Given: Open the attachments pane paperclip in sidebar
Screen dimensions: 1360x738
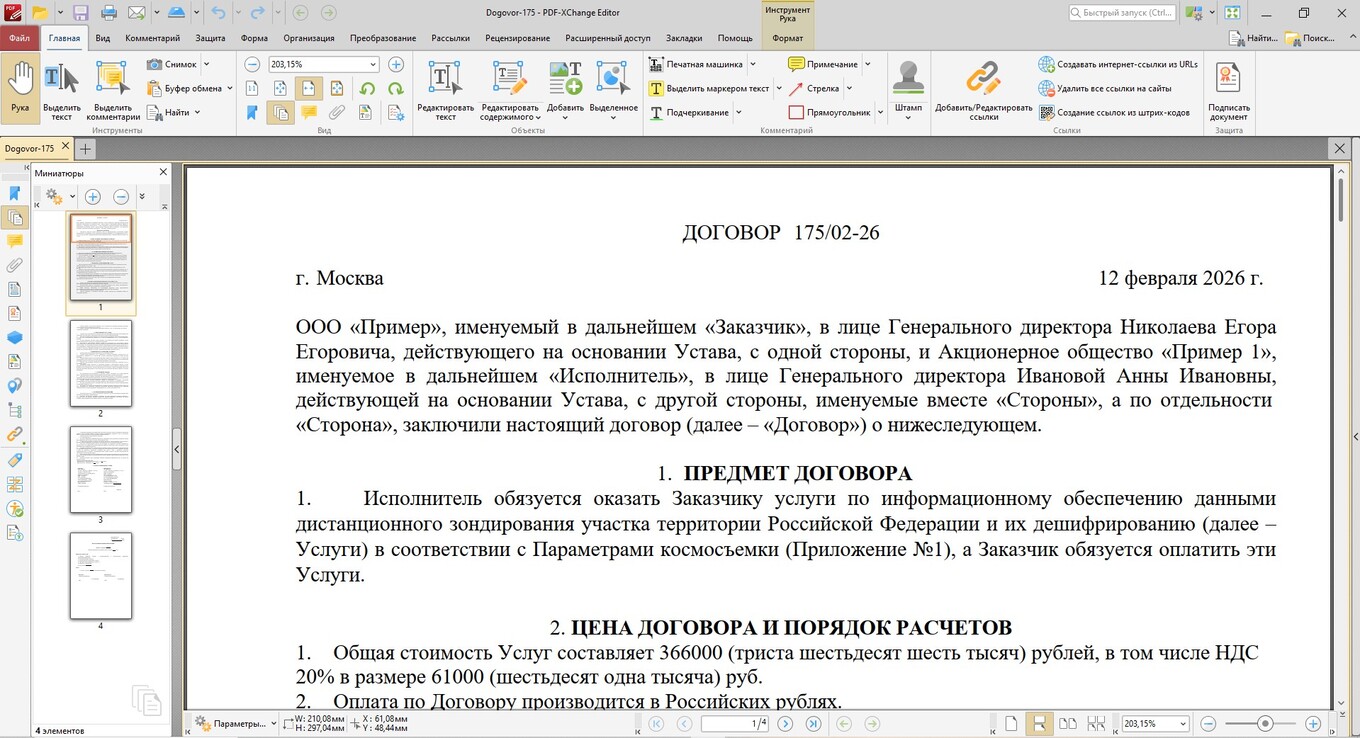Looking at the screenshot, I should pos(15,265).
